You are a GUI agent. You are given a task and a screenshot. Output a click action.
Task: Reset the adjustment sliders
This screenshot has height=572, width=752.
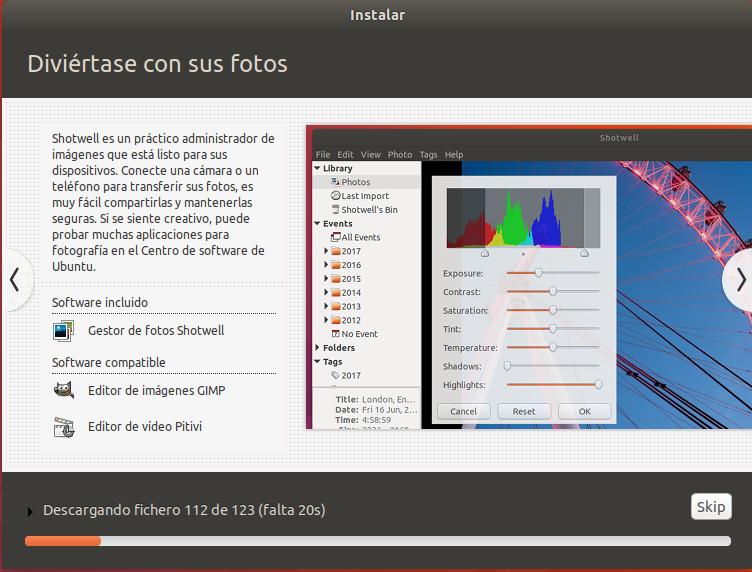pyautogui.click(x=524, y=411)
